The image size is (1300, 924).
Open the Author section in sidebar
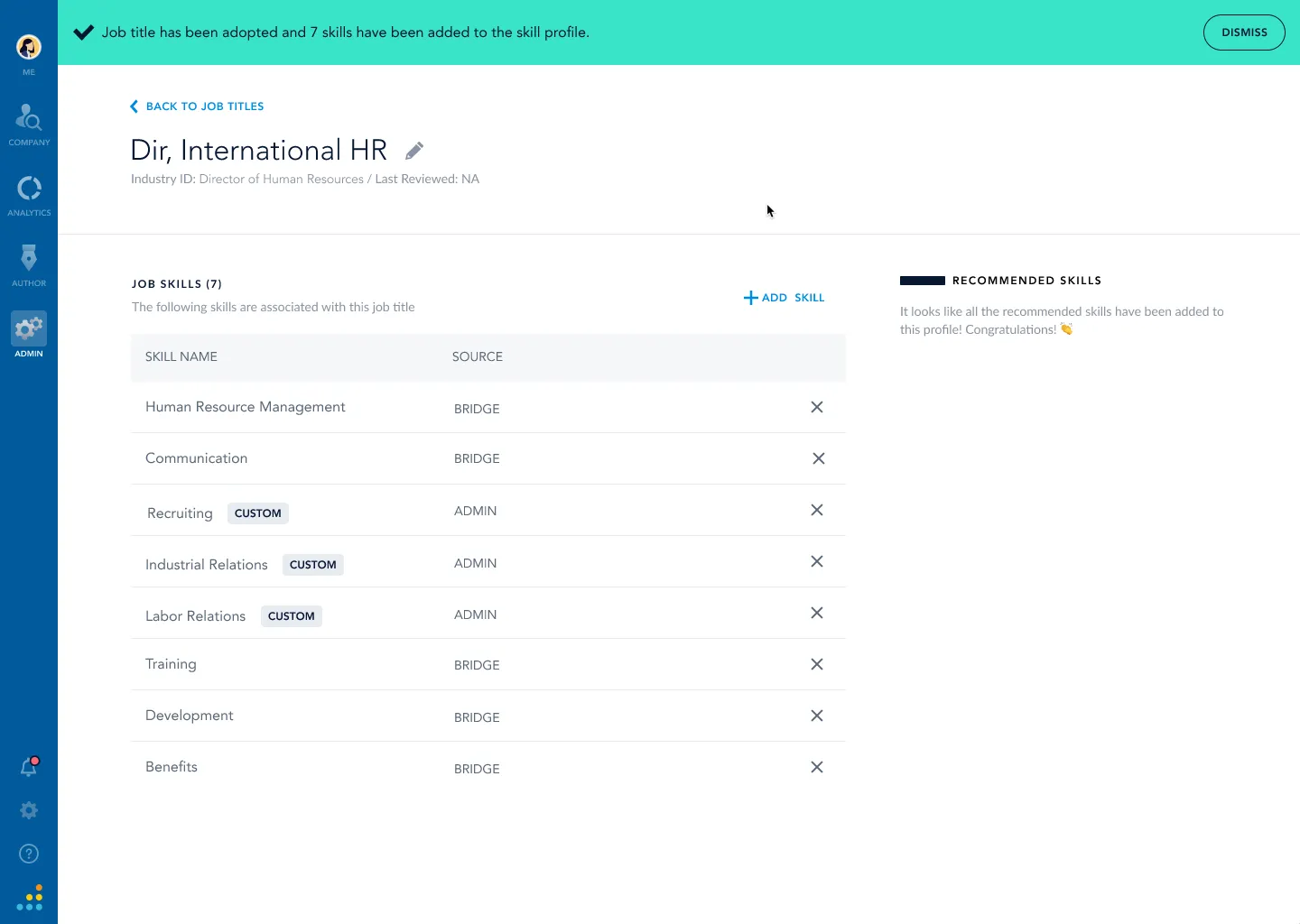pos(29,265)
